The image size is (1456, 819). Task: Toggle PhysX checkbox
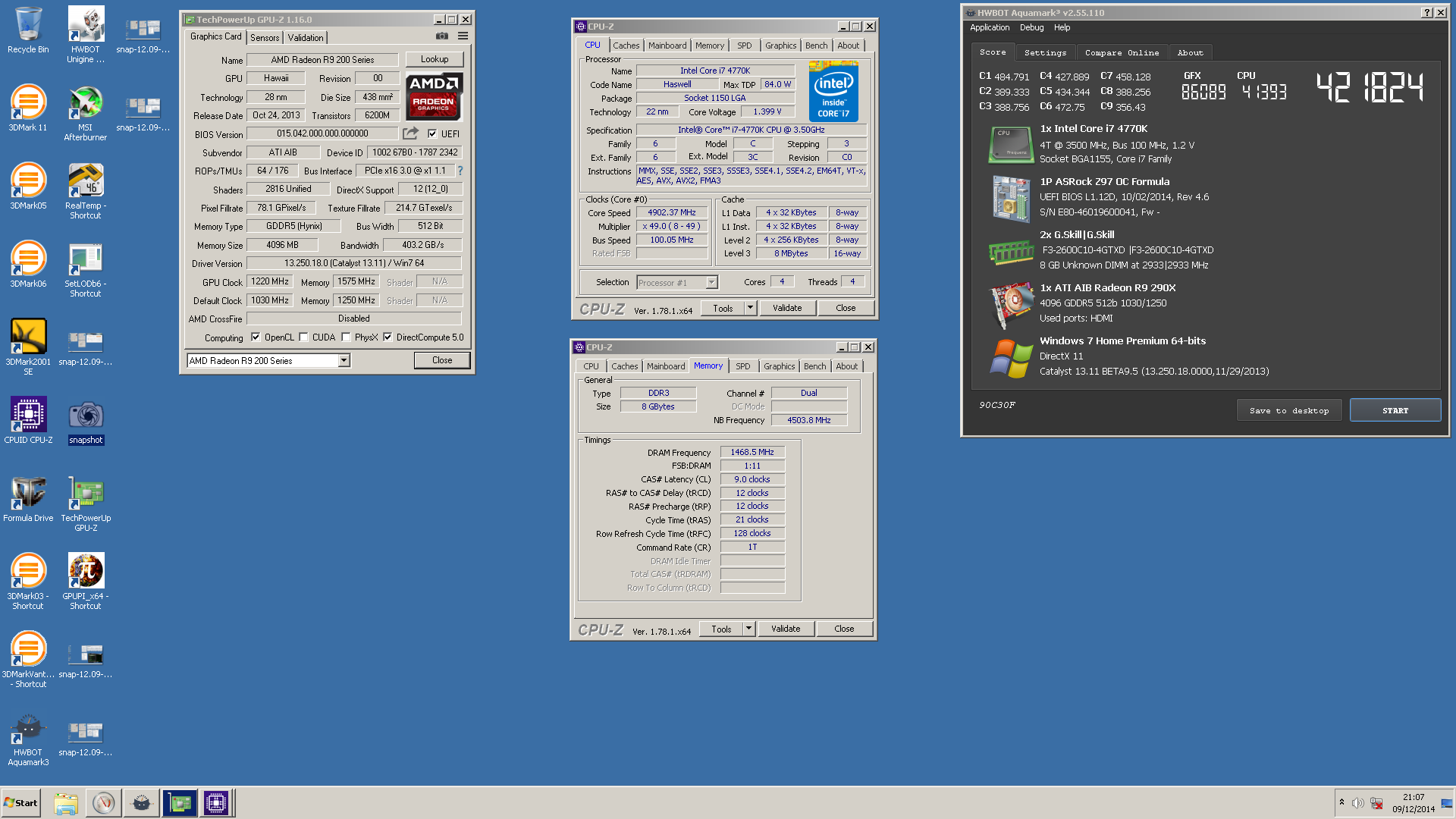coord(346,337)
